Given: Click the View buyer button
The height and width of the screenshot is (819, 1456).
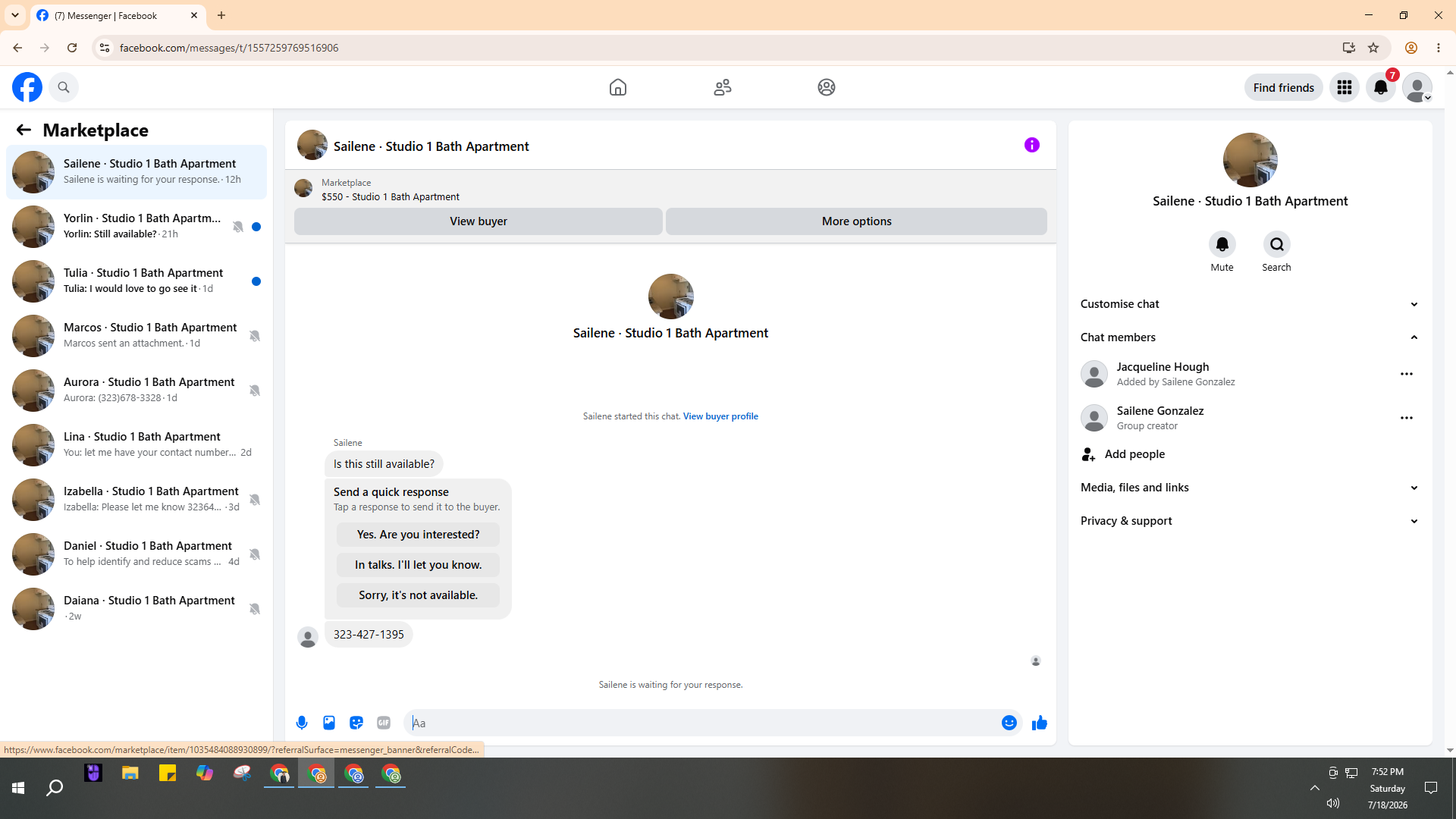Looking at the screenshot, I should (479, 221).
